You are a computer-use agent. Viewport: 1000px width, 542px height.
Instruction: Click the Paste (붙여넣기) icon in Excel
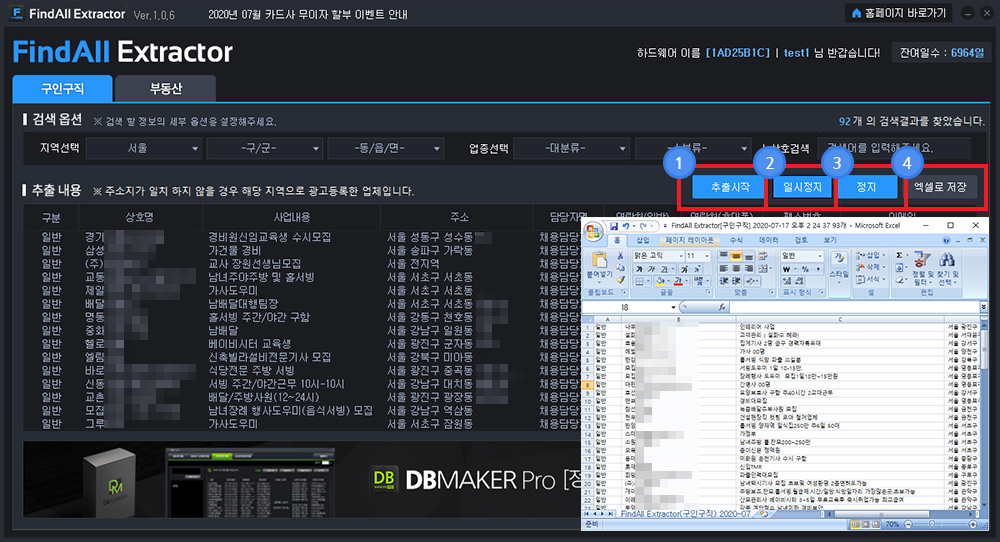click(599, 260)
